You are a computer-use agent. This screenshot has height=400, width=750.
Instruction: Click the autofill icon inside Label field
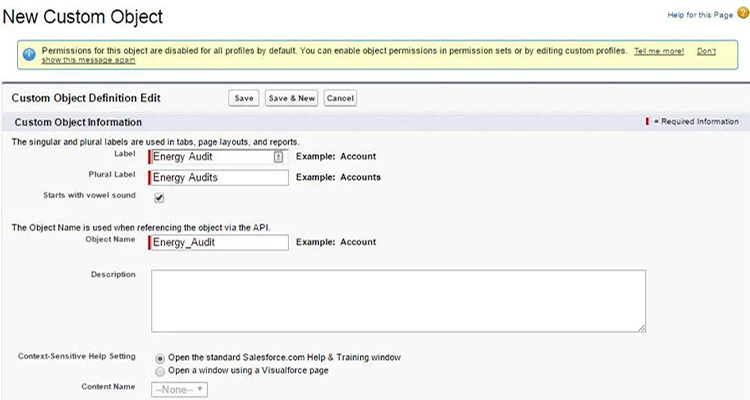point(278,157)
